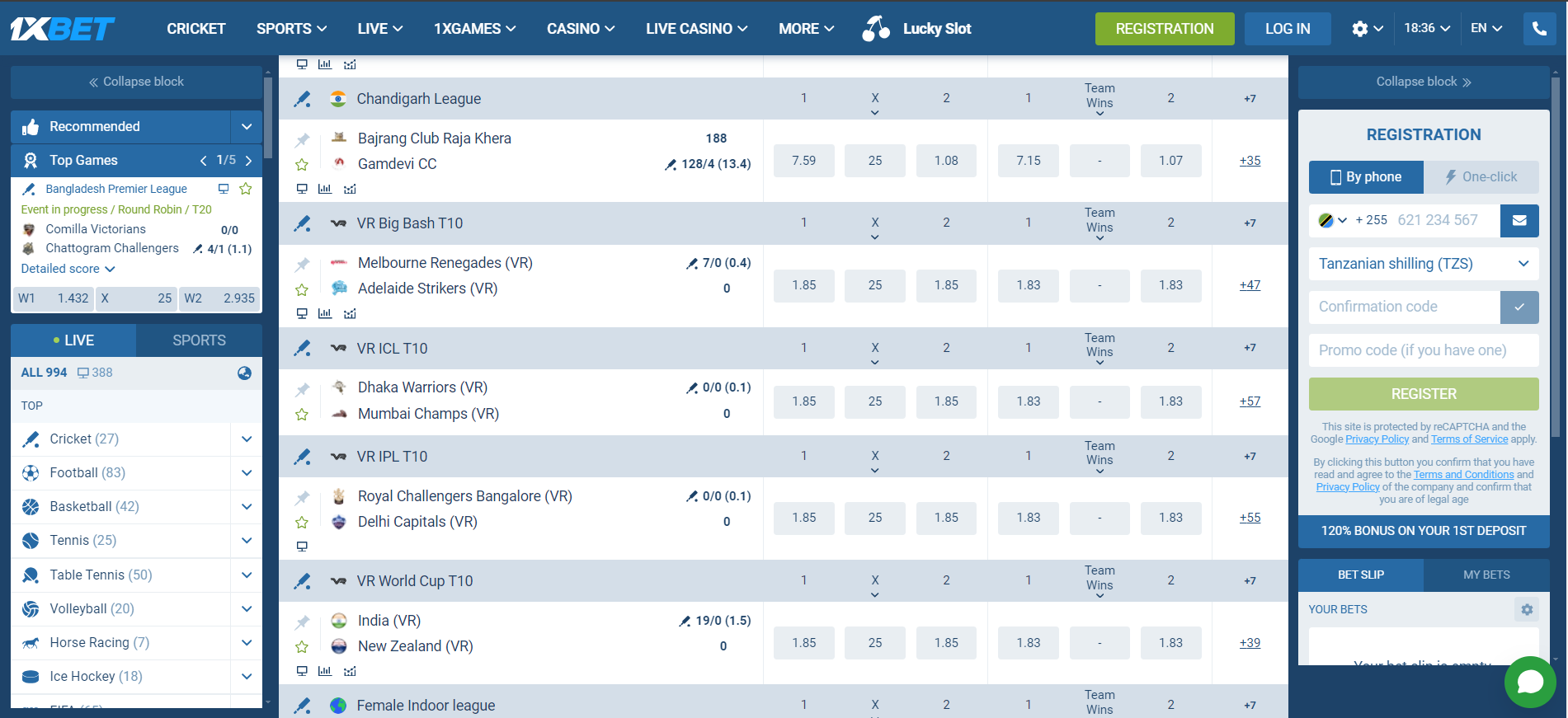Favorite India vs New Zealand match

pyautogui.click(x=302, y=647)
